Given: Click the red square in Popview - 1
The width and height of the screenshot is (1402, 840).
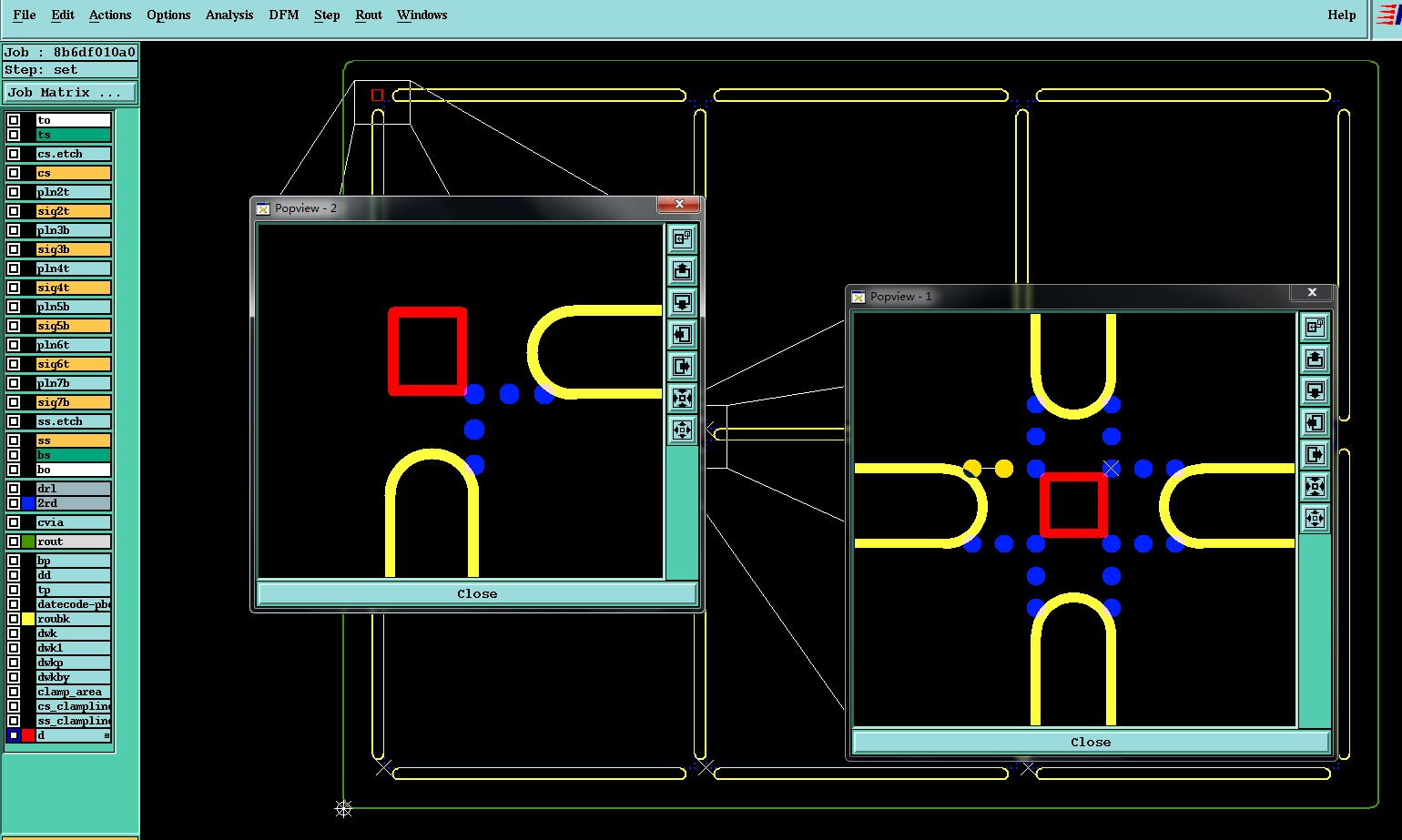Looking at the screenshot, I should 1074,505.
